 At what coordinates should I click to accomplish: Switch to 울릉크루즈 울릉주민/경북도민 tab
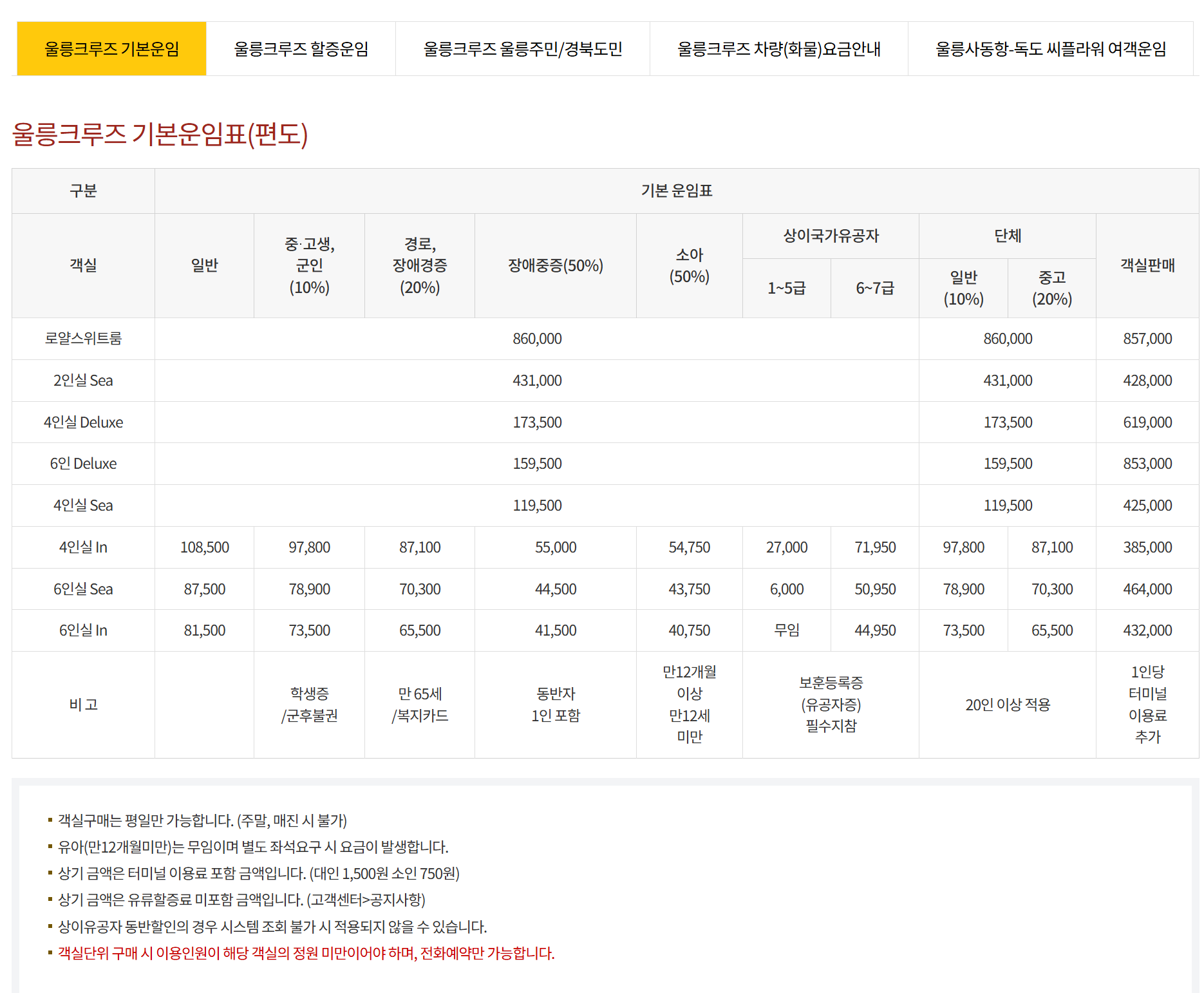coord(523,49)
